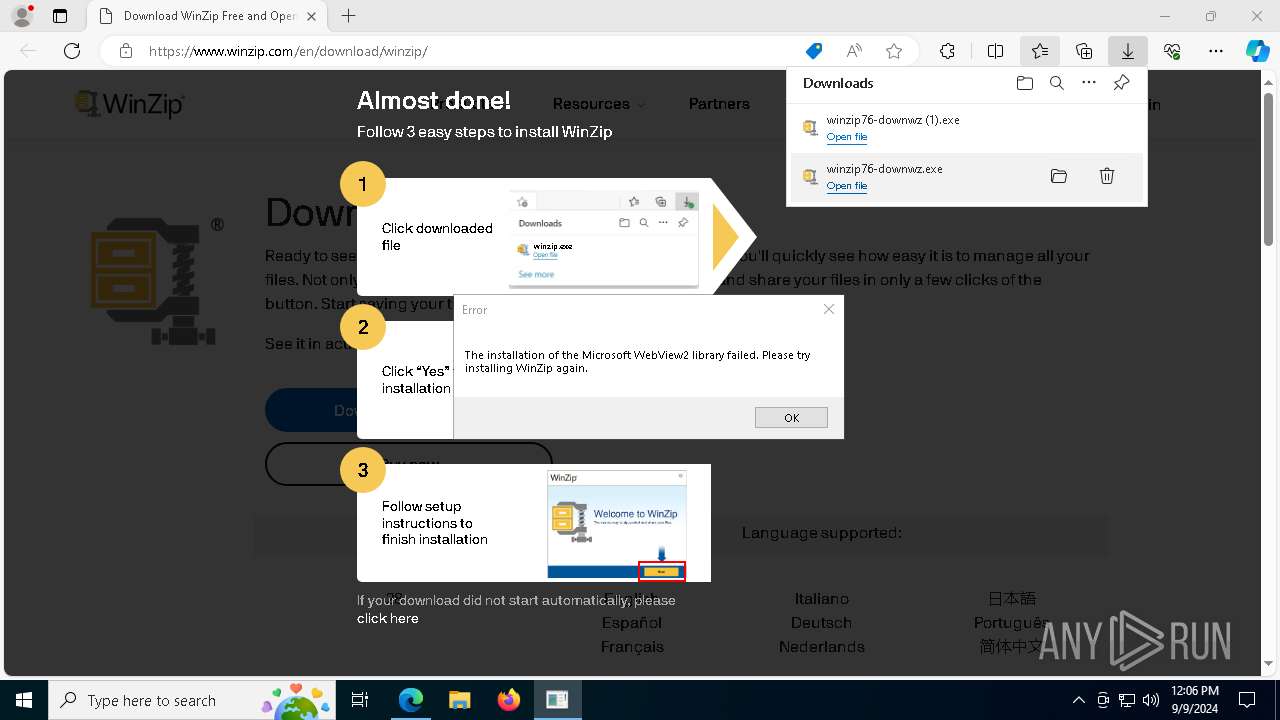Click the WinZip logo
This screenshot has width=1280, height=720.
pyautogui.click(x=130, y=104)
